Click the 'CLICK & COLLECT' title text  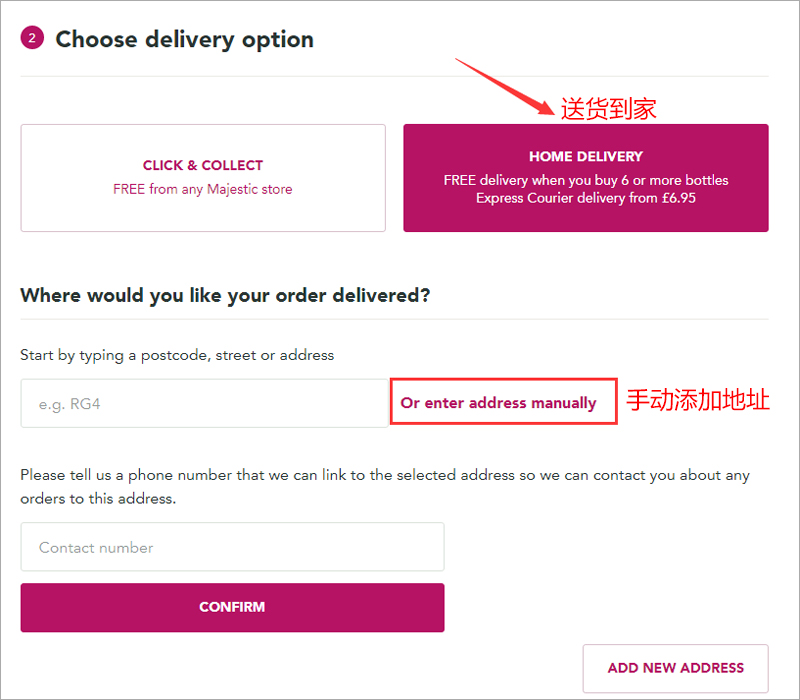coord(203,165)
